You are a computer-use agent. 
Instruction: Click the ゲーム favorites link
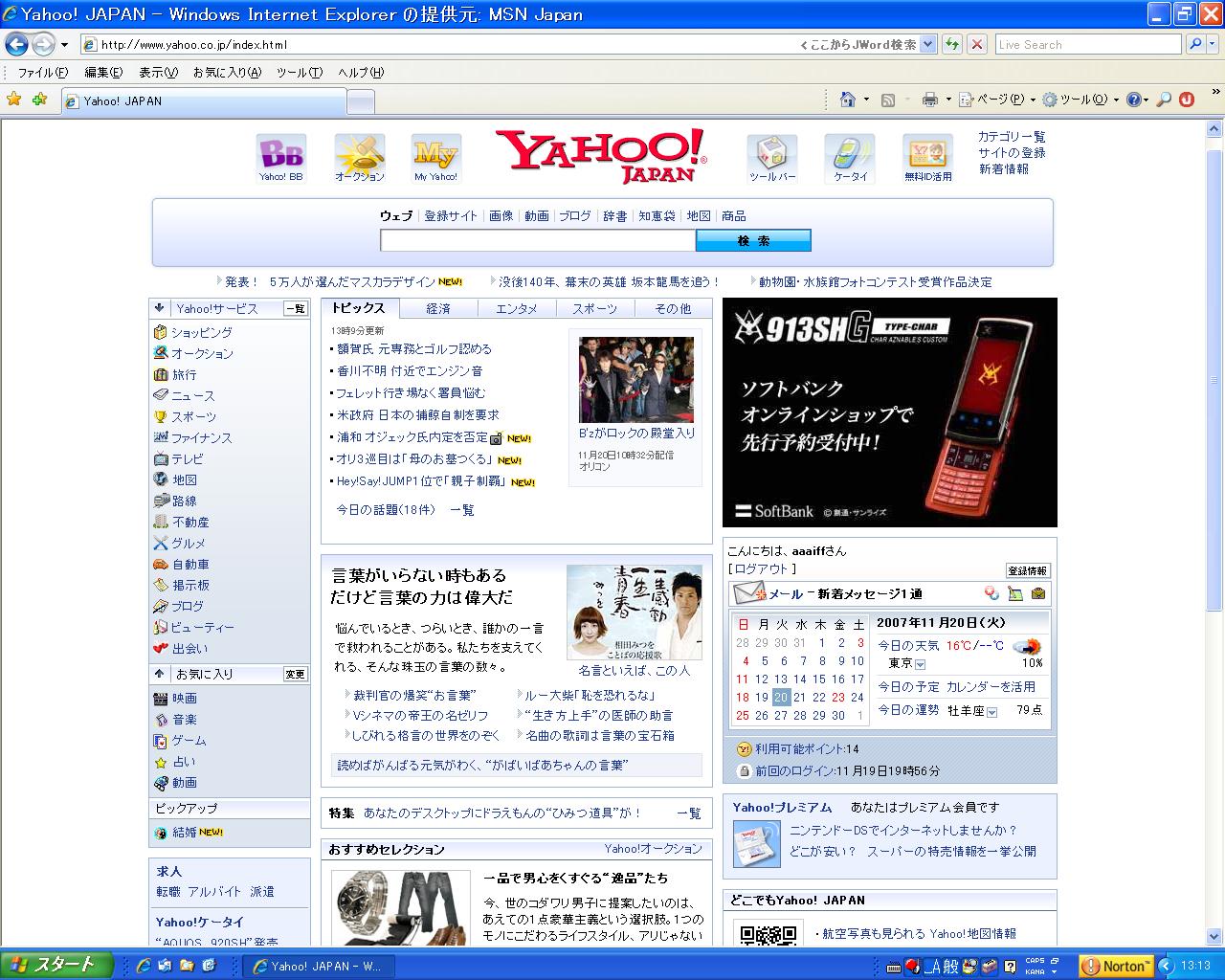coord(189,740)
